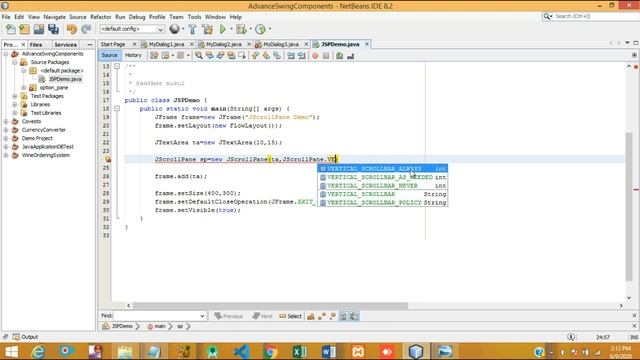Click the Windows Start button
This screenshot has width=640, height=360.
11,351
